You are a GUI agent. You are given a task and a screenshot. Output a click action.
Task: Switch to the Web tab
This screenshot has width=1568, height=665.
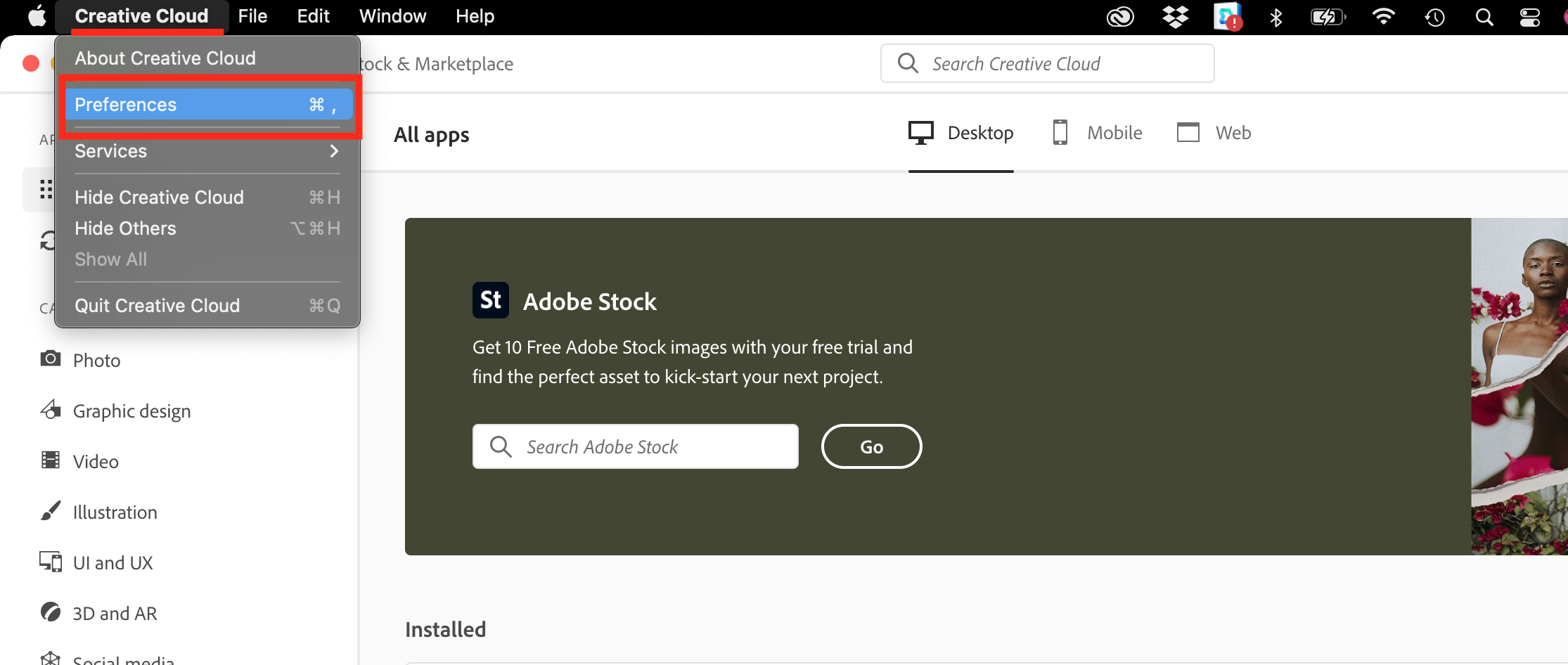tap(1214, 133)
